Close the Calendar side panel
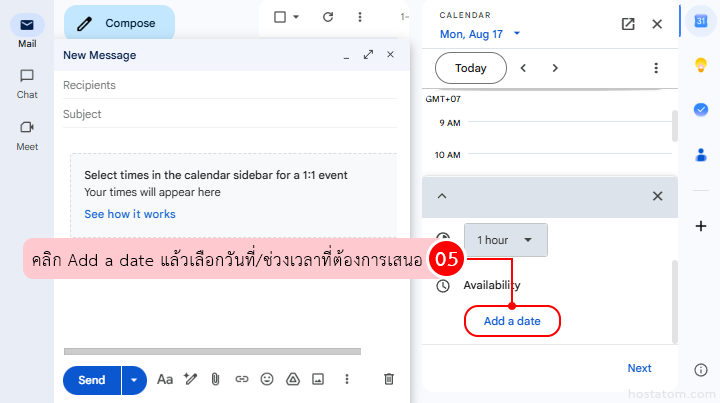720x403 pixels. [x=657, y=24]
